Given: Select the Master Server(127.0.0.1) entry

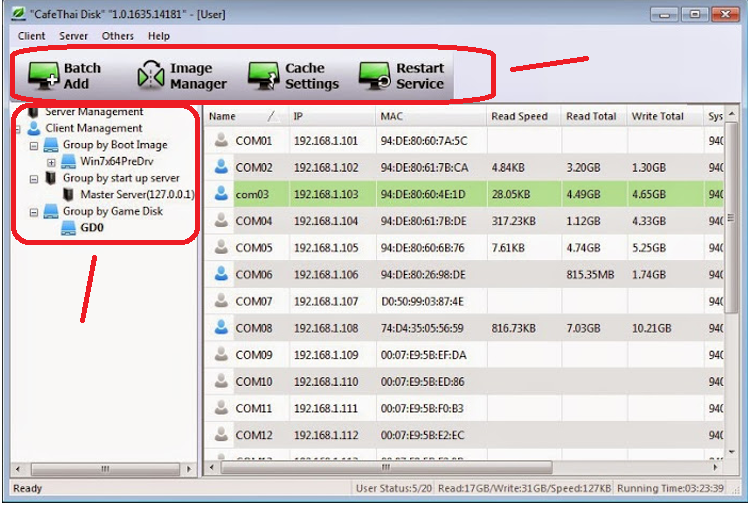Looking at the screenshot, I should 137,194.
